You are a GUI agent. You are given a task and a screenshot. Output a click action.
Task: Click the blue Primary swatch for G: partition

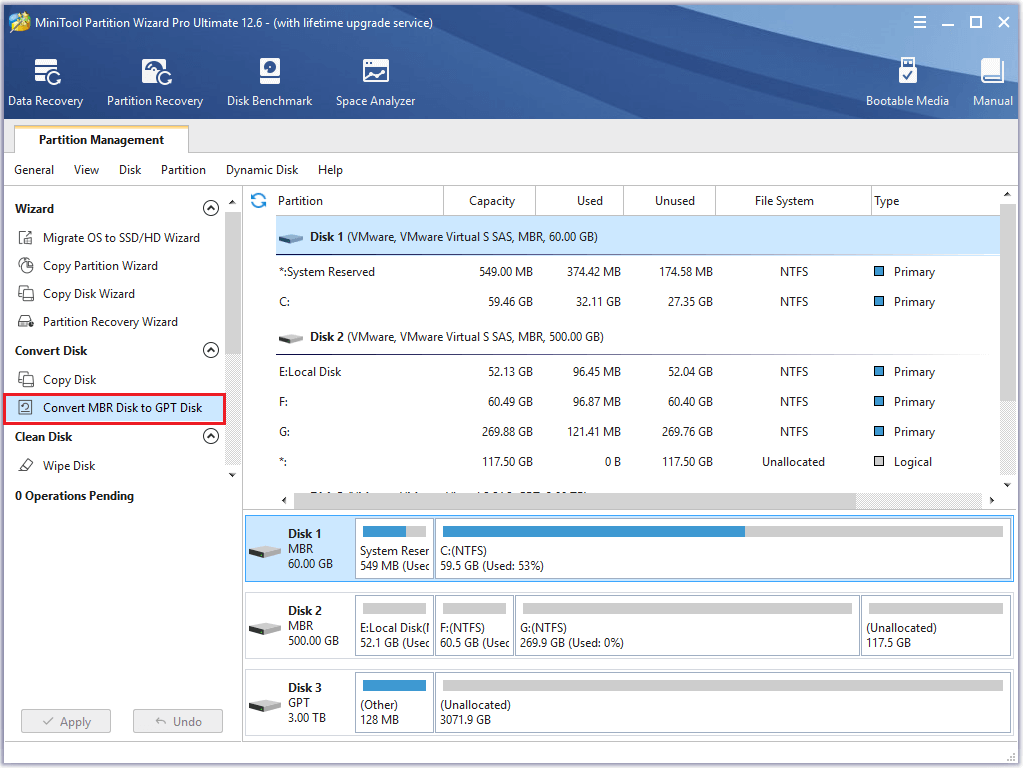tap(879, 432)
